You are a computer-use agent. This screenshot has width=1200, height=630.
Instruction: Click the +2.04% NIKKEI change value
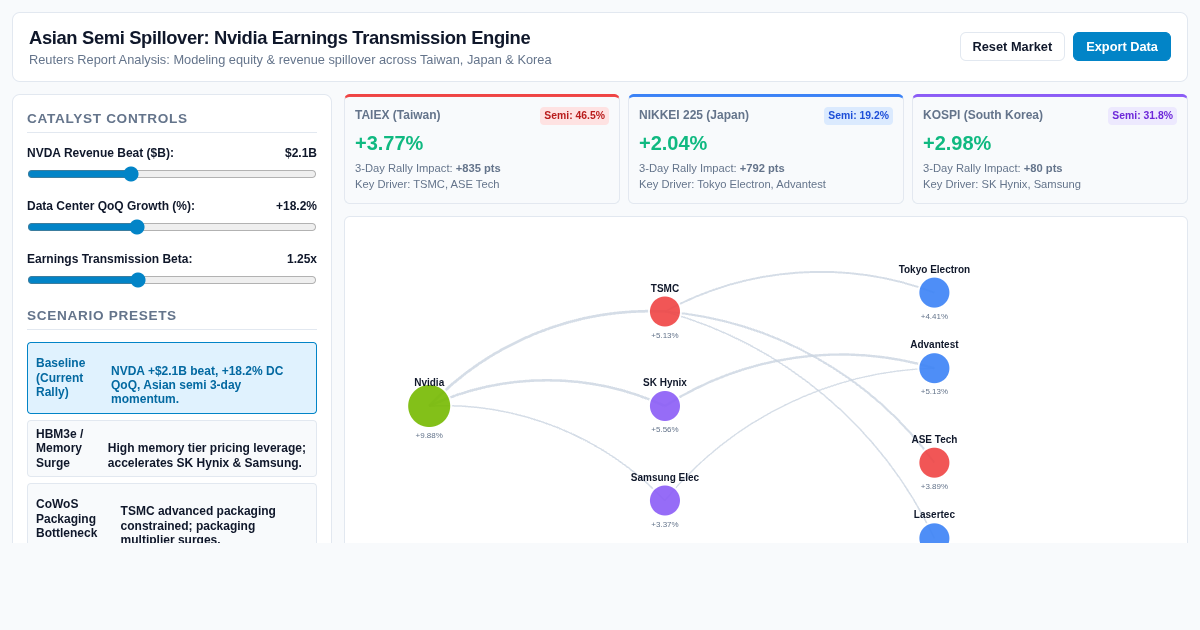673,143
